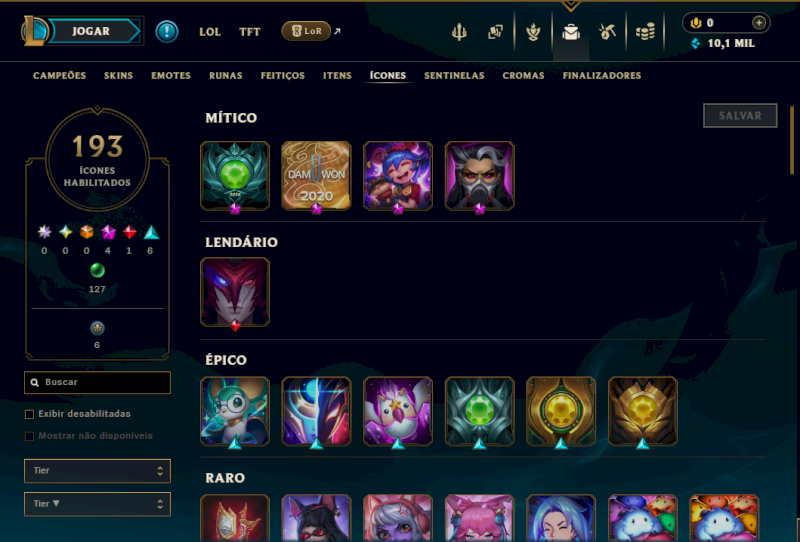Open the laurel crest icon in top bar
The image size is (800, 542).
click(533, 32)
